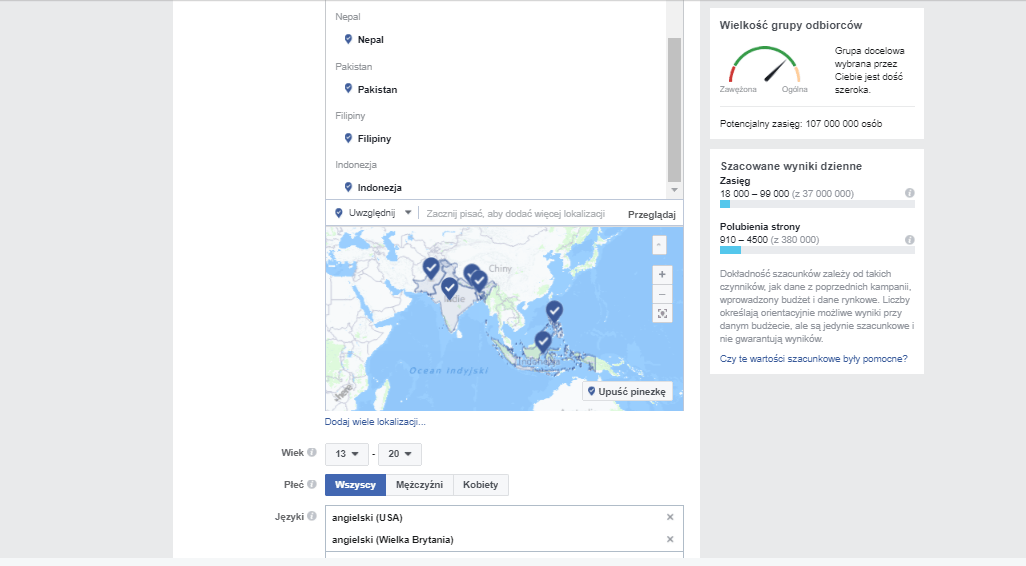
Task: Select Kobiety gender option
Action: [x=481, y=485]
